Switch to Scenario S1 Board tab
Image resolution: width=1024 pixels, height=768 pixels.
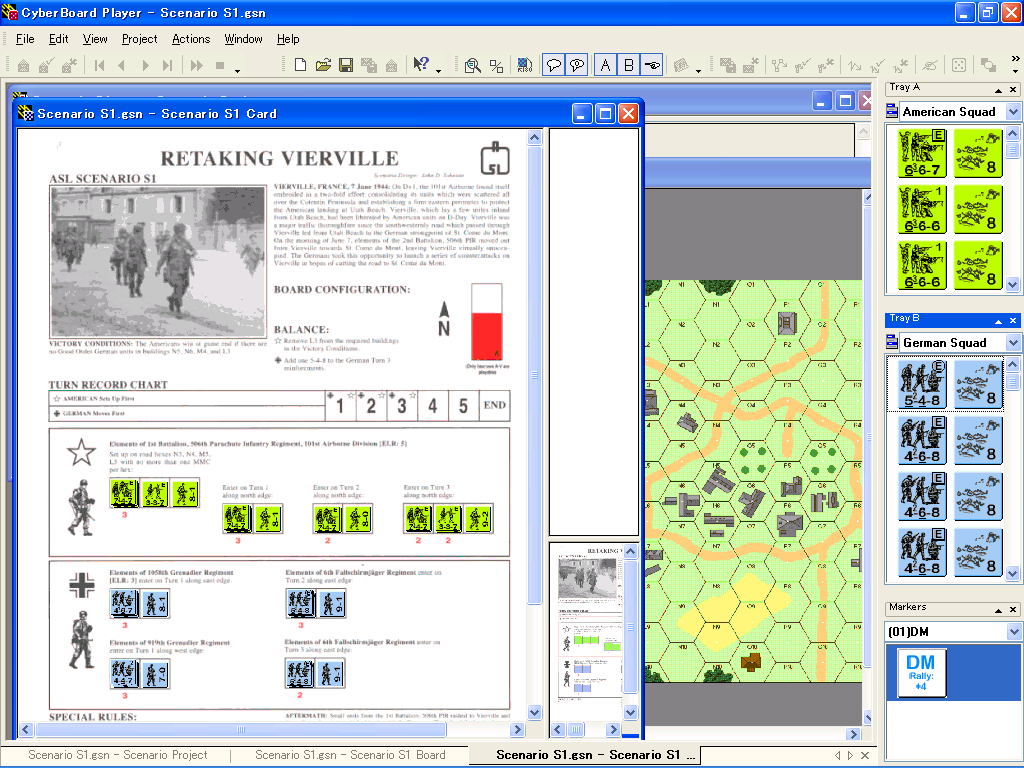350,755
